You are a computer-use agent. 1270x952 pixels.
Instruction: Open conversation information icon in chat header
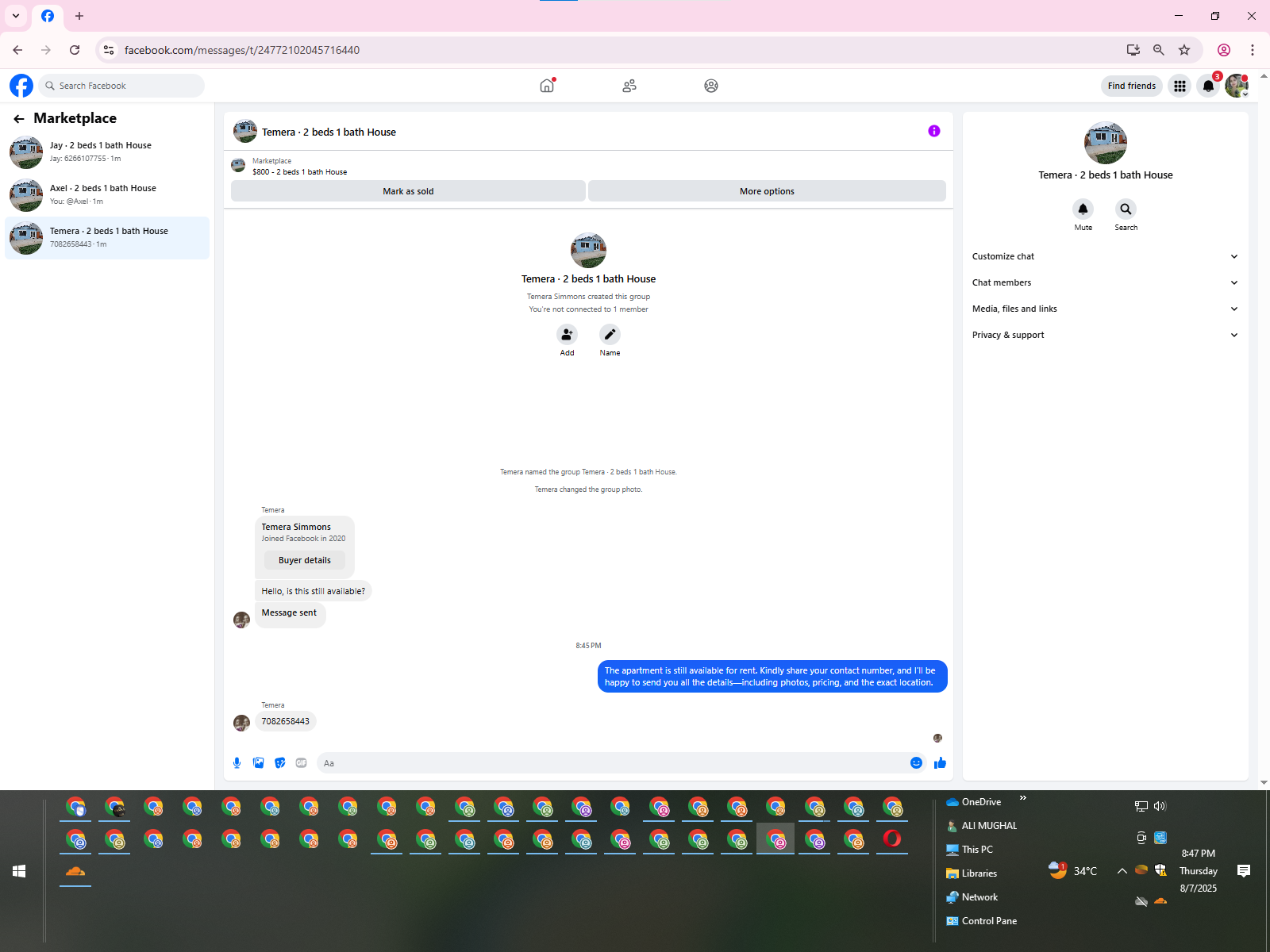pyautogui.click(x=934, y=131)
